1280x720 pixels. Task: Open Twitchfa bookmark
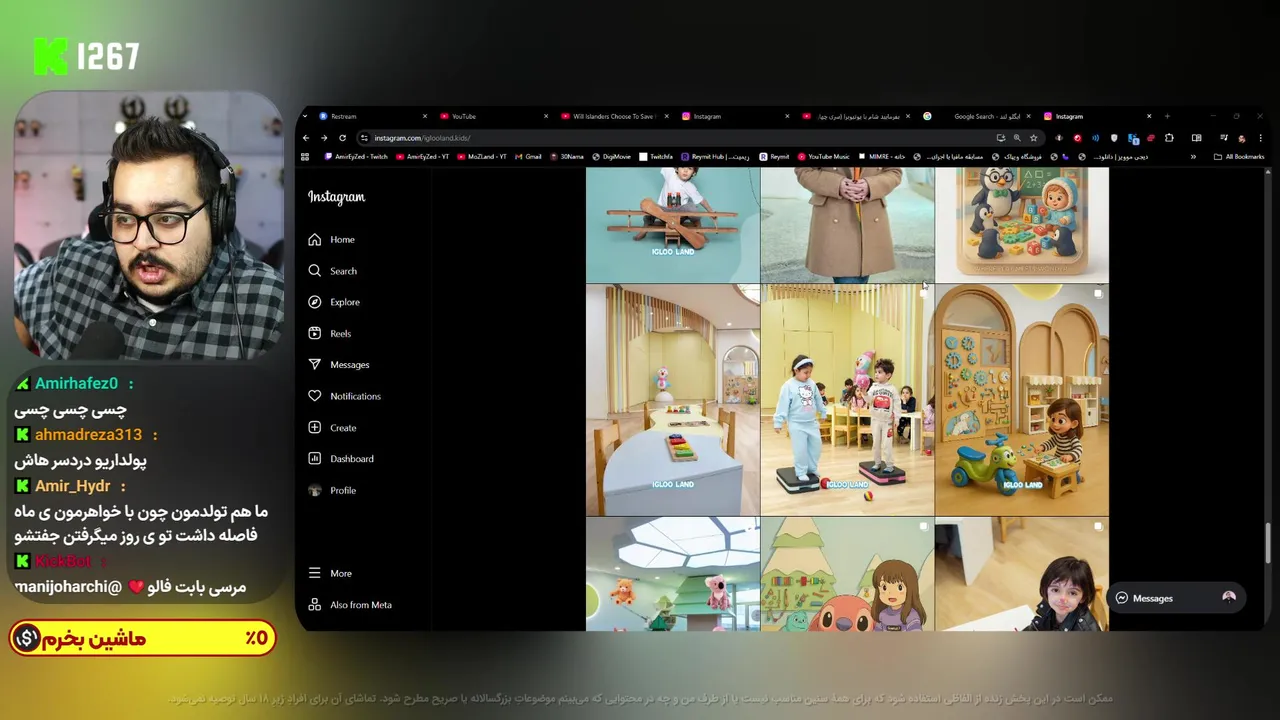pyautogui.click(x=656, y=157)
